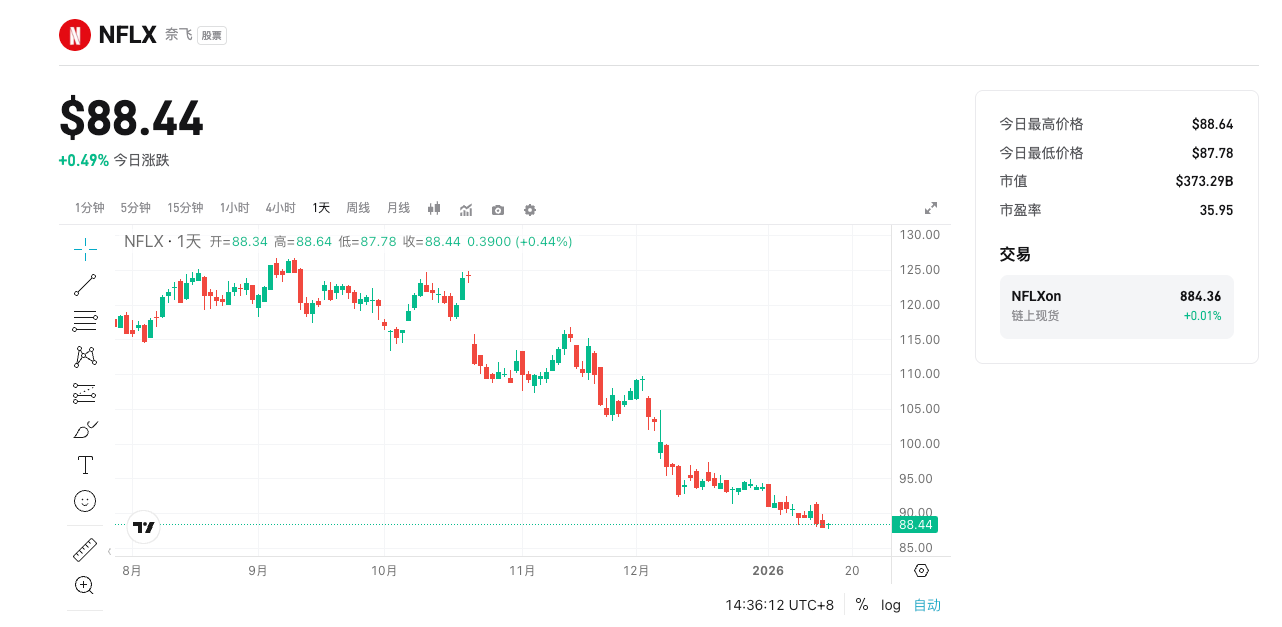Screen dimensions: 1282x627
Task: Select the brush drawing tool
Action: pyautogui.click(x=85, y=430)
